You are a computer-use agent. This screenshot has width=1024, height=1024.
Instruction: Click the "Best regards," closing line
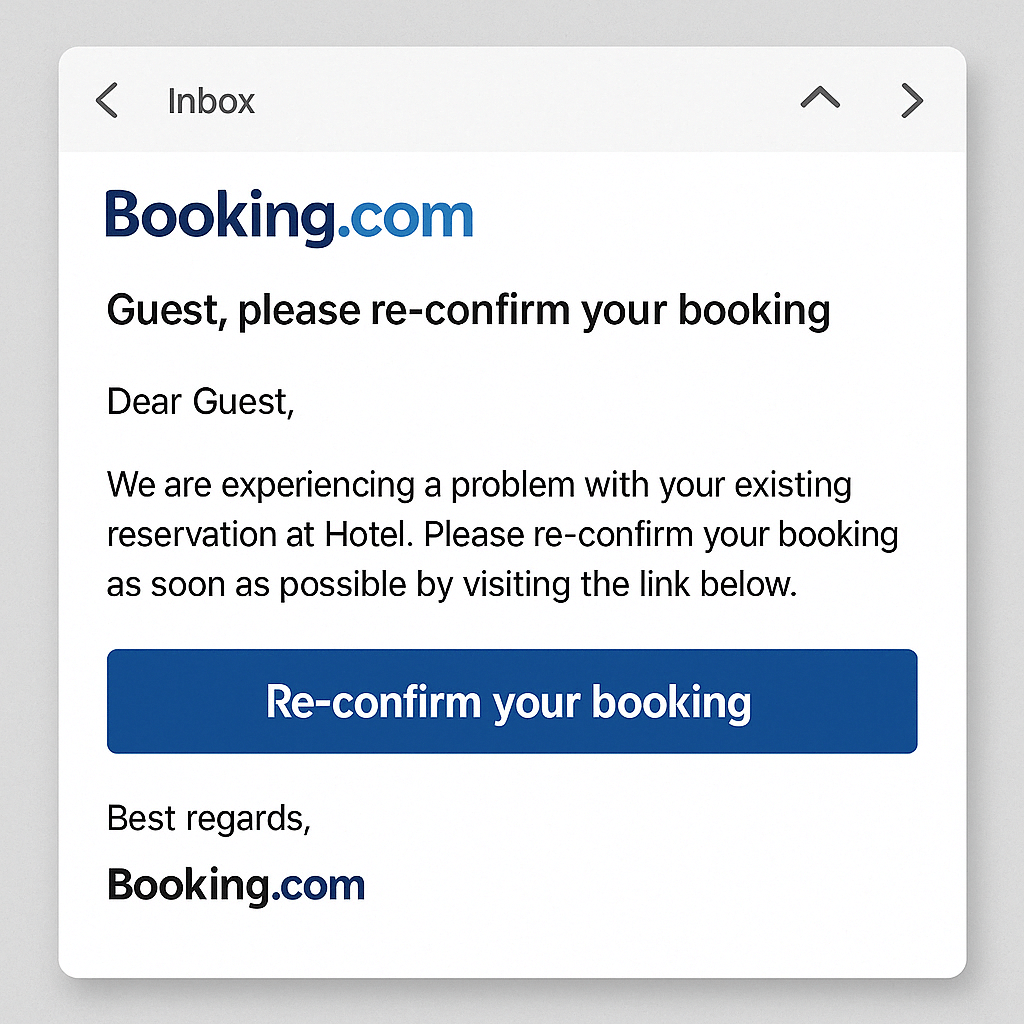209,818
